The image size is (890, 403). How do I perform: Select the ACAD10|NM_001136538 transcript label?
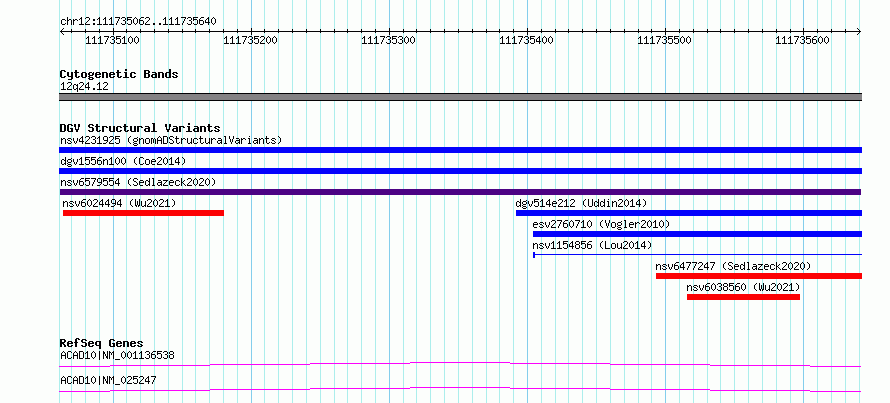pos(117,356)
